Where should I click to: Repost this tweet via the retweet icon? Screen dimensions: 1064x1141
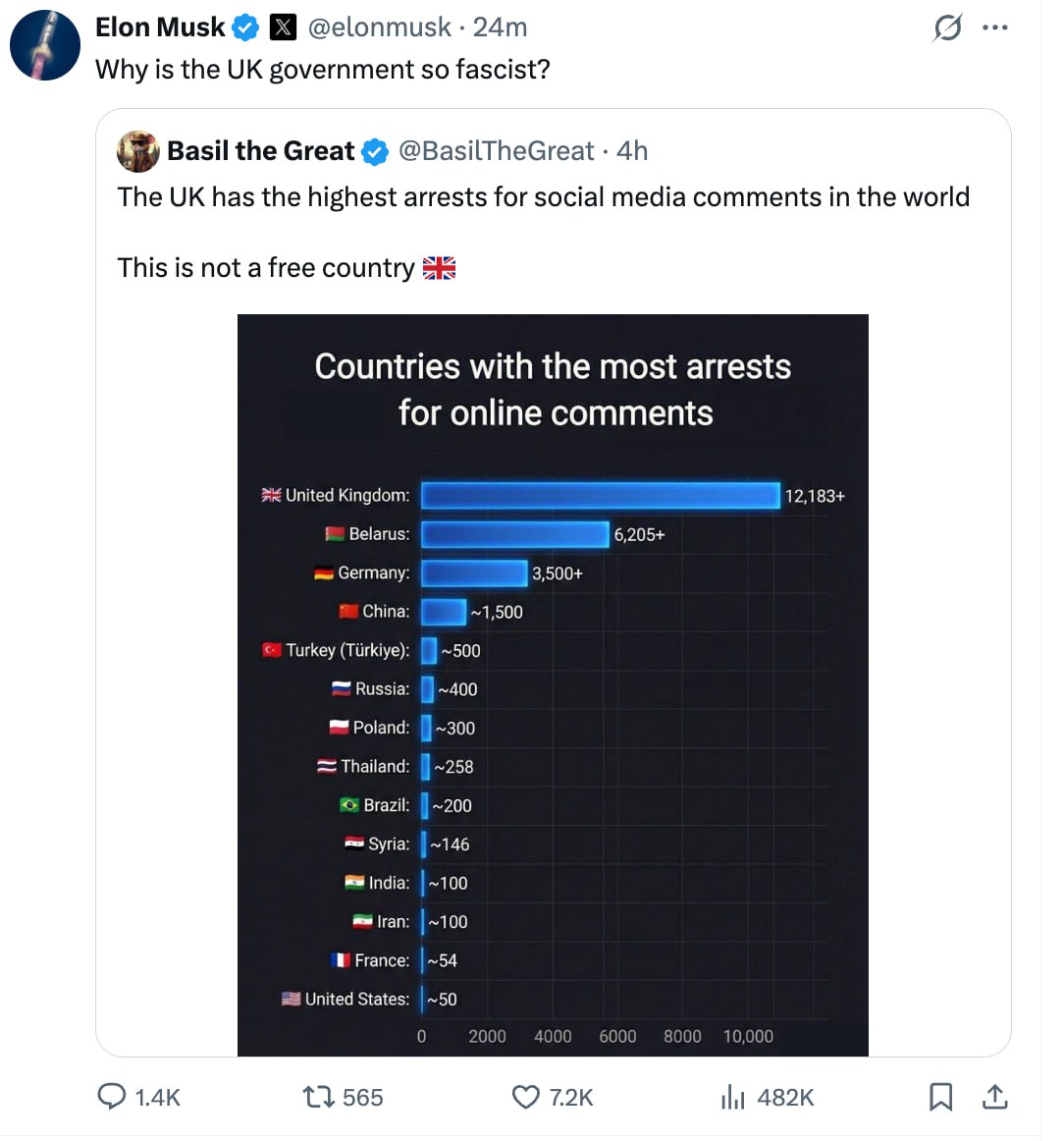point(316,1096)
